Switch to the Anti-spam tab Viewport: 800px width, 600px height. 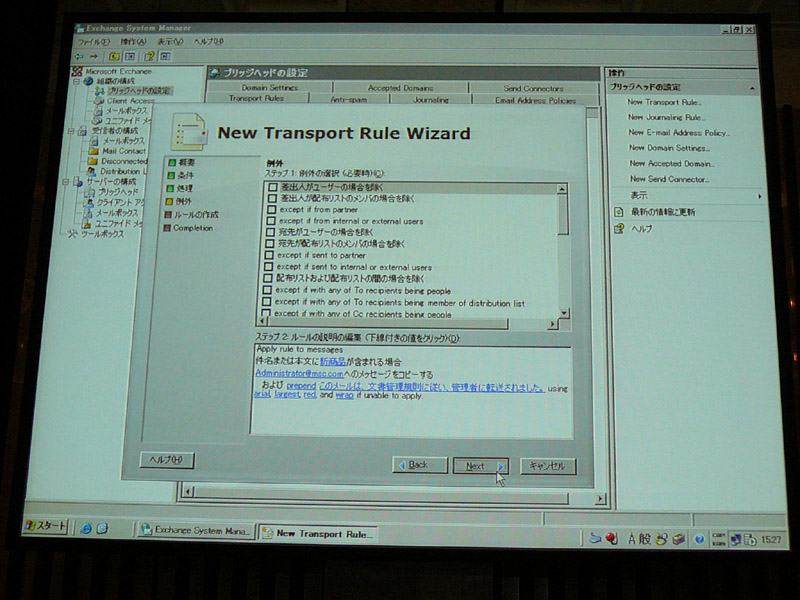point(349,99)
